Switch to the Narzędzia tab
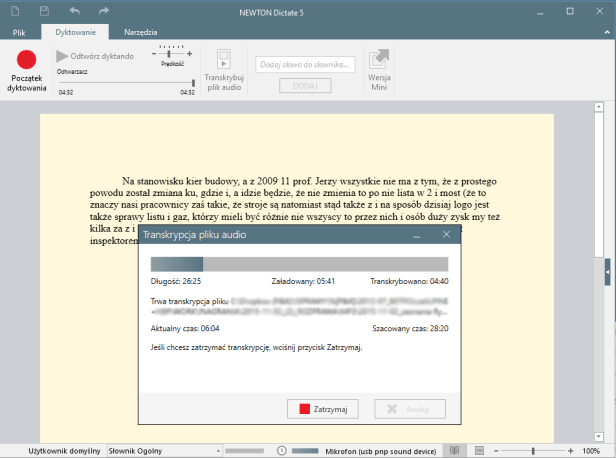 141,32
